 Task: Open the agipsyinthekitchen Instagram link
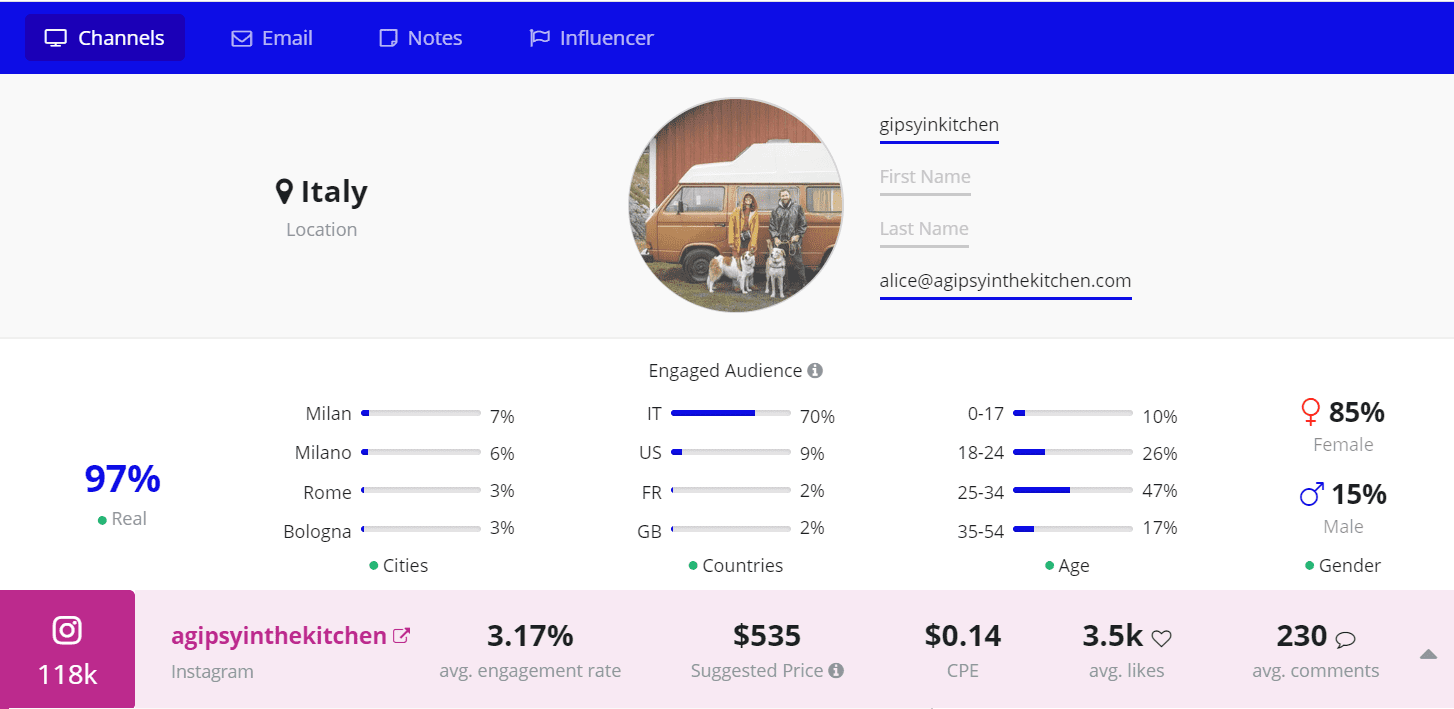[x=278, y=635]
